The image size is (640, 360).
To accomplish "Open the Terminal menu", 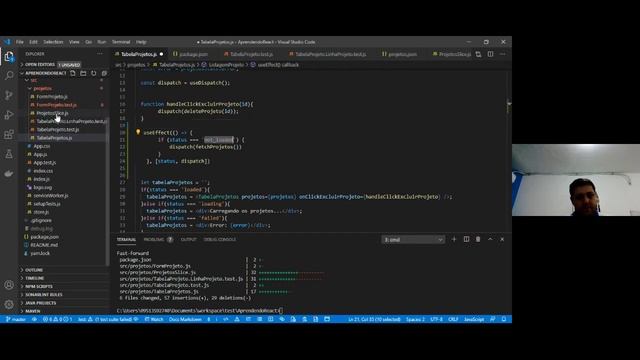I will (x=121, y=42).
